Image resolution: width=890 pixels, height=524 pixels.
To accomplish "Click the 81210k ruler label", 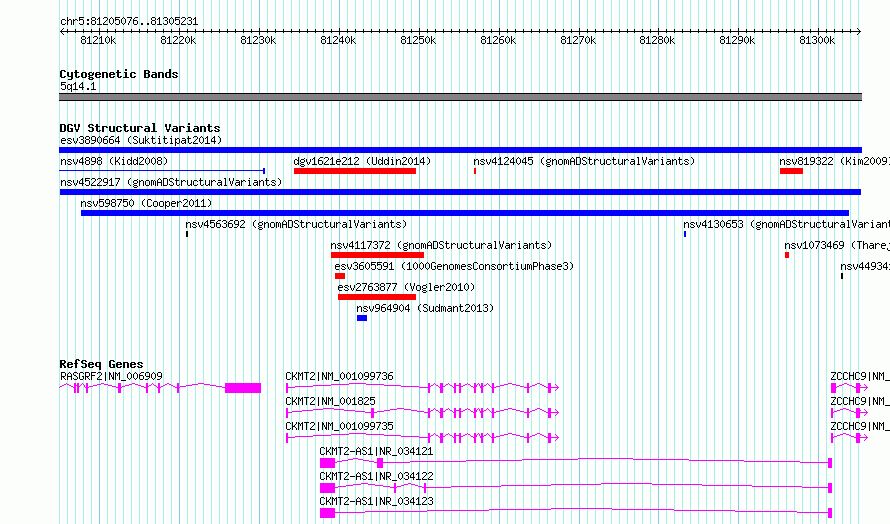I will pyautogui.click(x=98, y=40).
